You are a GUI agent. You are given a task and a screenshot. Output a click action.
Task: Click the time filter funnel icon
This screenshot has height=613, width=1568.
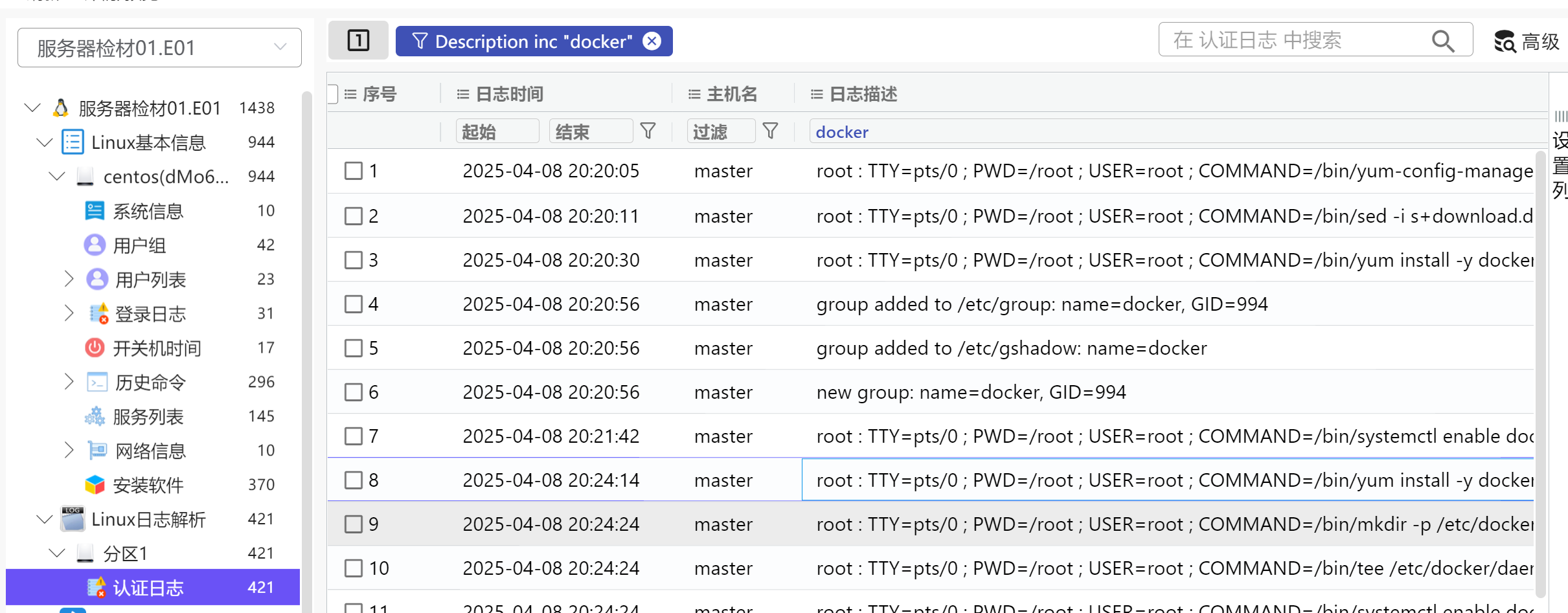click(648, 131)
